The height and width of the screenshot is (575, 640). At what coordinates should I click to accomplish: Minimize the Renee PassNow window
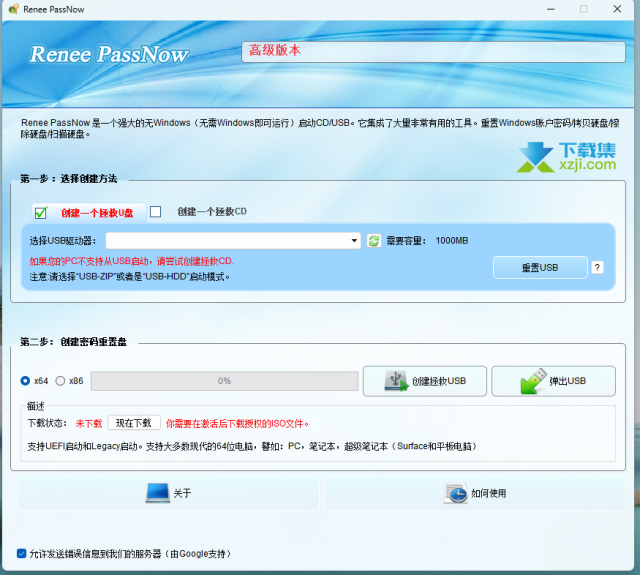pos(551,9)
